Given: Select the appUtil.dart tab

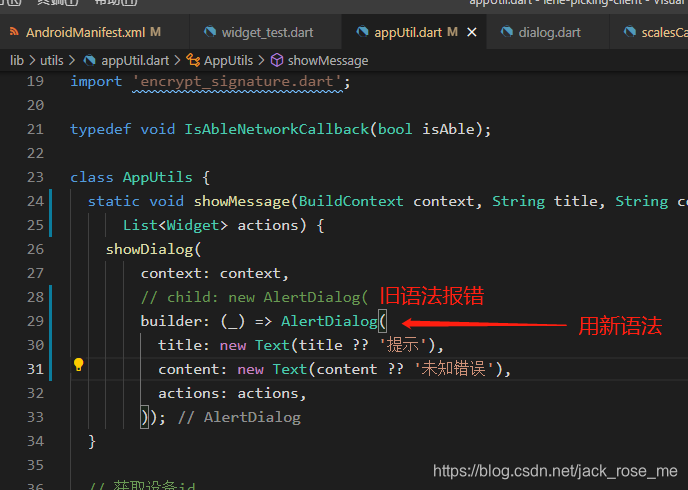Looking at the screenshot, I should [x=407, y=32].
